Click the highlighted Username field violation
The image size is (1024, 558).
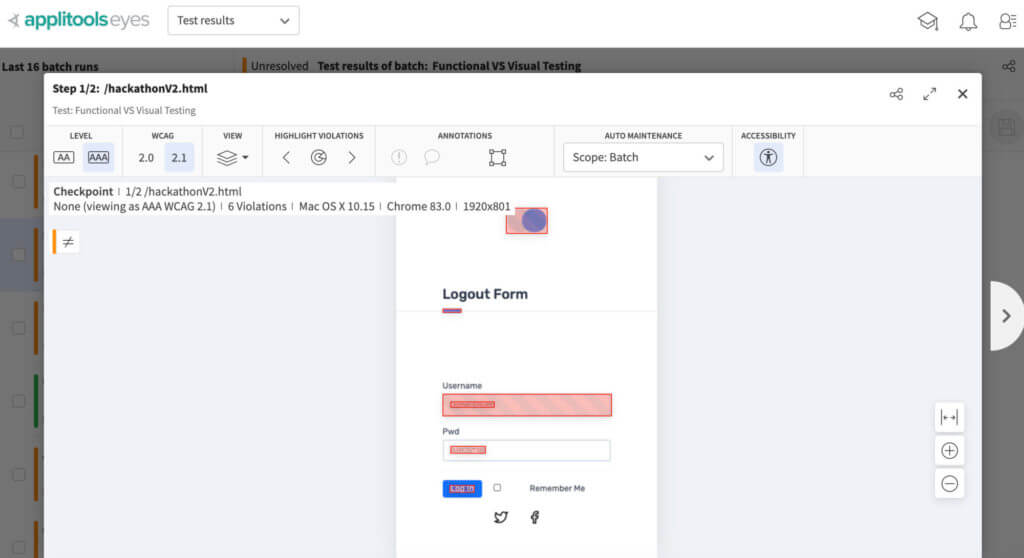pos(527,404)
